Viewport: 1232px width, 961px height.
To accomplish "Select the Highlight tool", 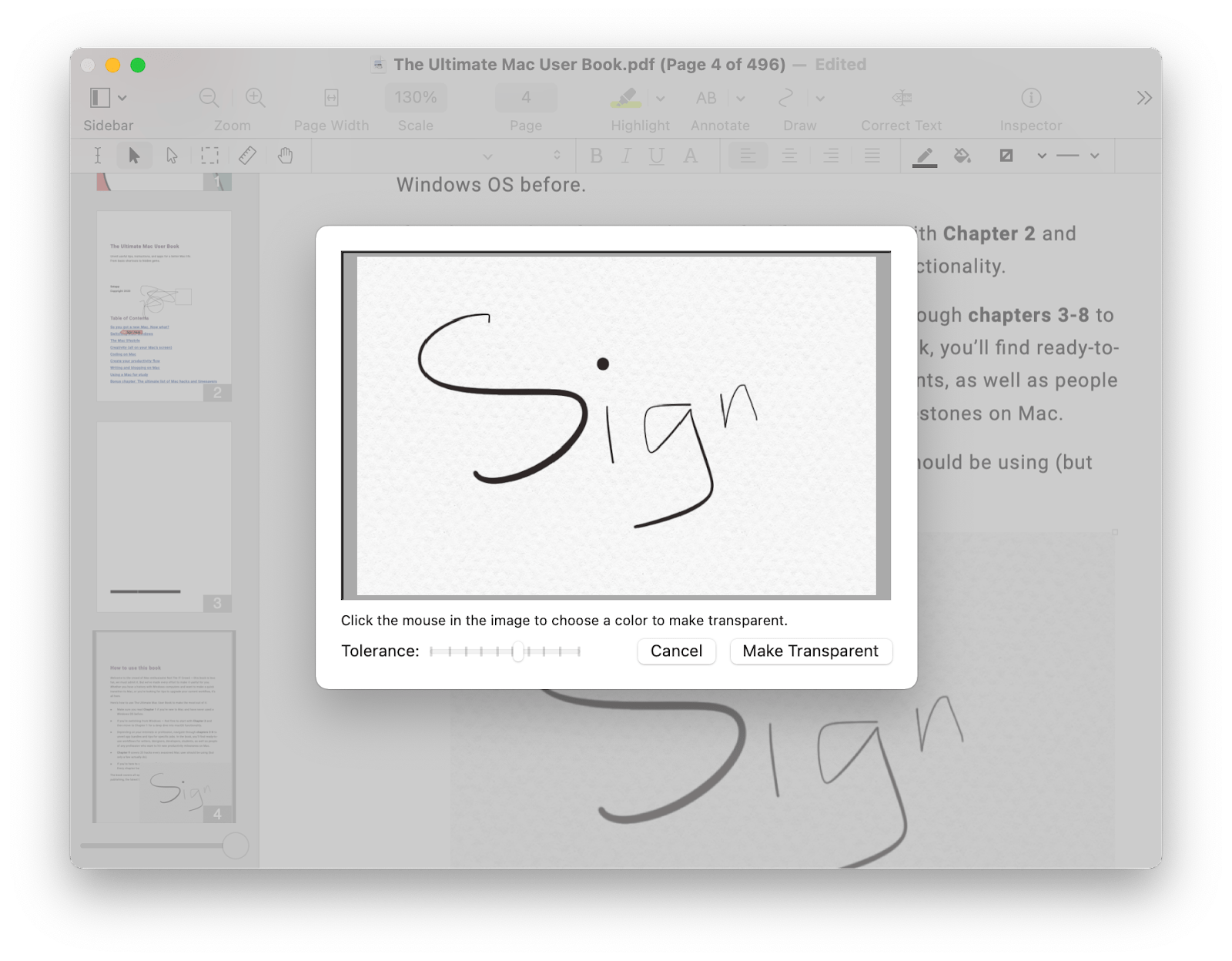I will [x=625, y=98].
